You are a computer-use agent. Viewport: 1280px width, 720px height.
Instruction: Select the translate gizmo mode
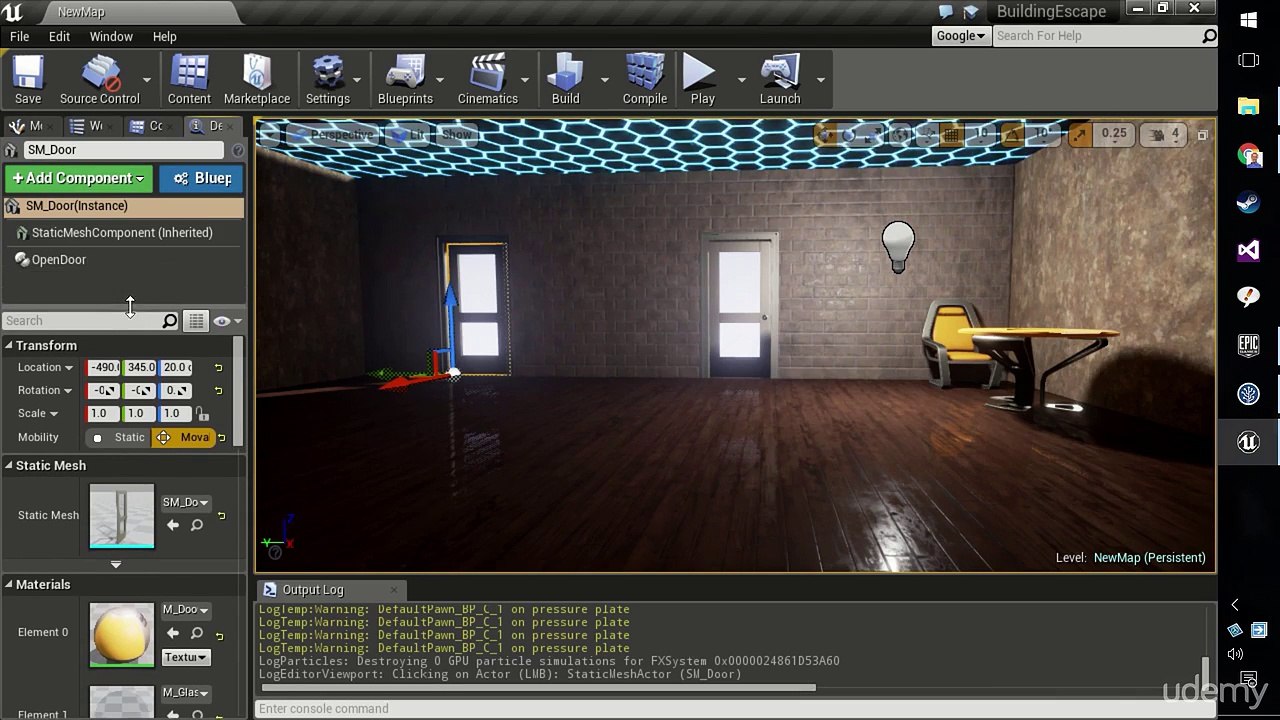(x=824, y=134)
